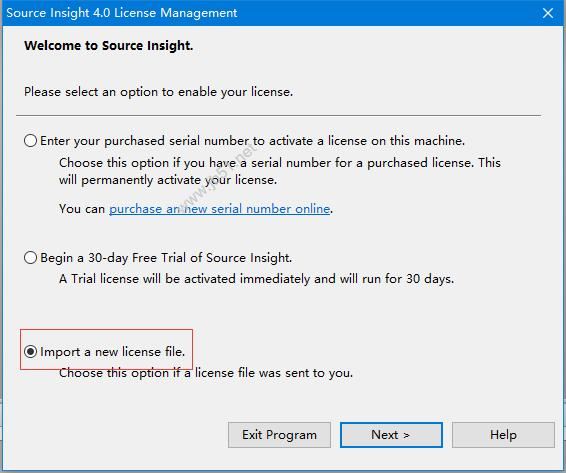Close the License Management dialog with X
The width and height of the screenshot is (566, 473).
point(548,13)
